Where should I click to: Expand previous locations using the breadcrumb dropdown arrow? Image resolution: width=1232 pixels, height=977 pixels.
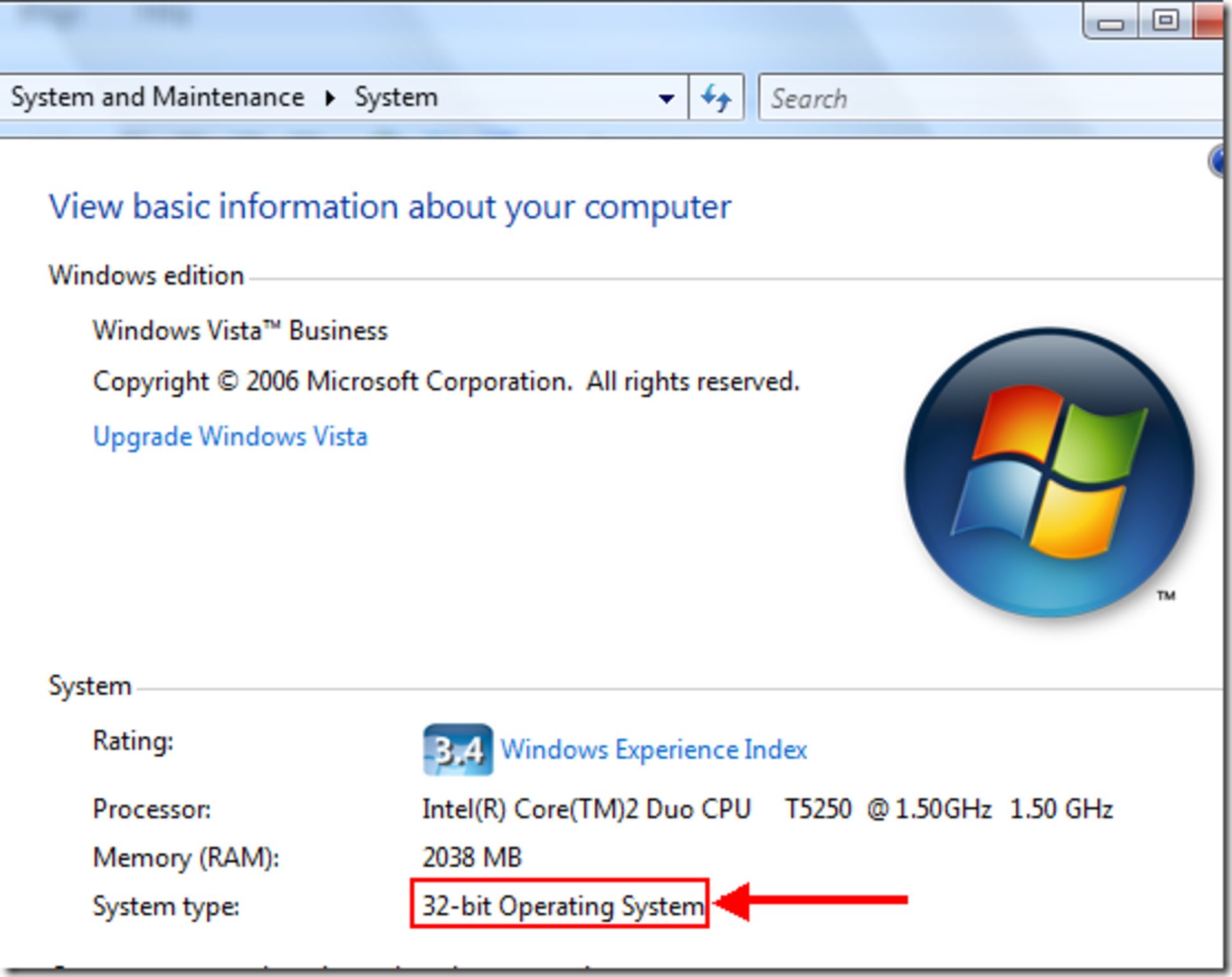pos(666,98)
